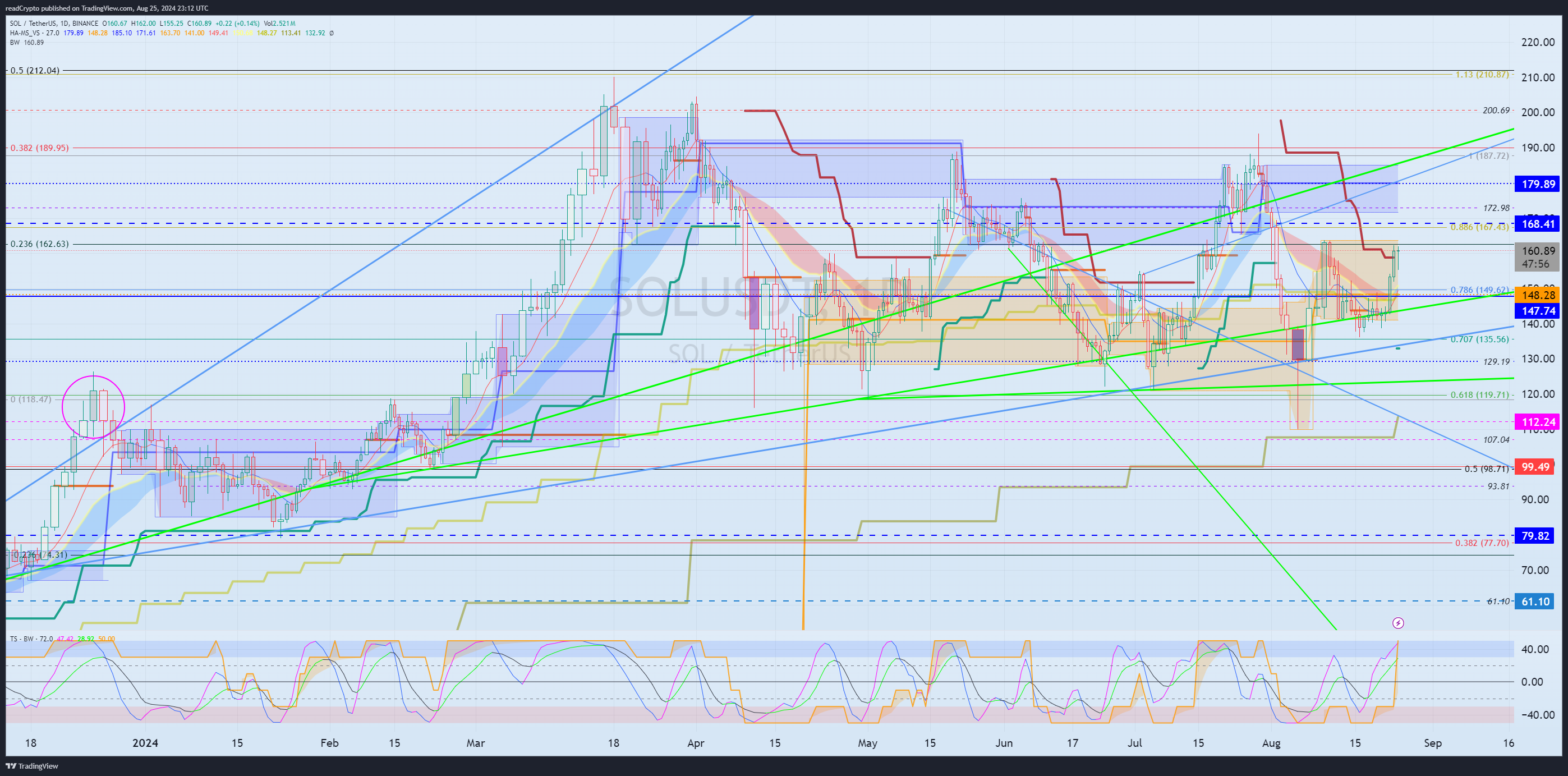Click the 93.81 horizontal line label
The width and height of the screenshot is (1568, 776).
pos(1498,486)
